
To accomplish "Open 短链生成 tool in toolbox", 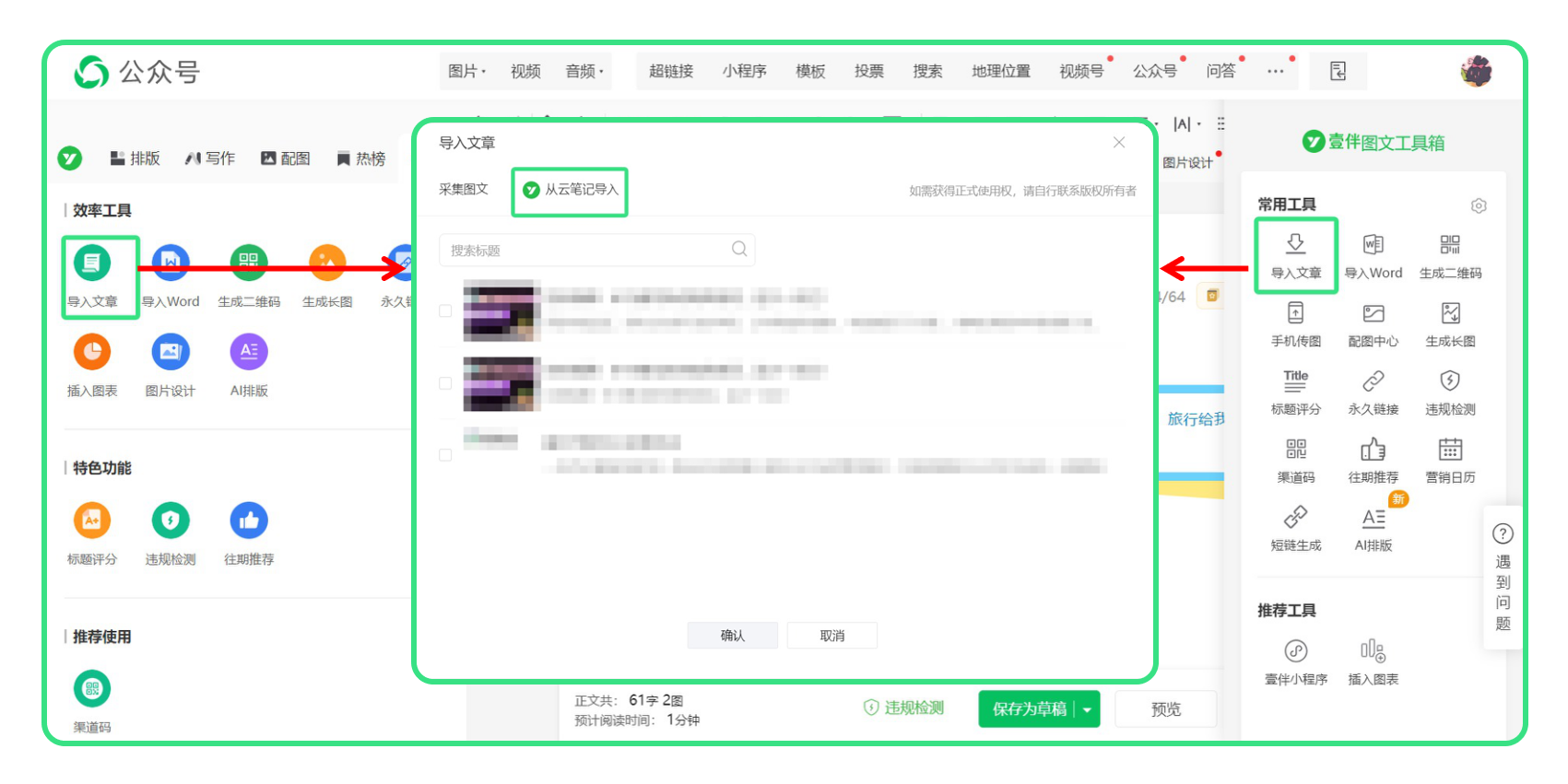I will point(1296,529).
